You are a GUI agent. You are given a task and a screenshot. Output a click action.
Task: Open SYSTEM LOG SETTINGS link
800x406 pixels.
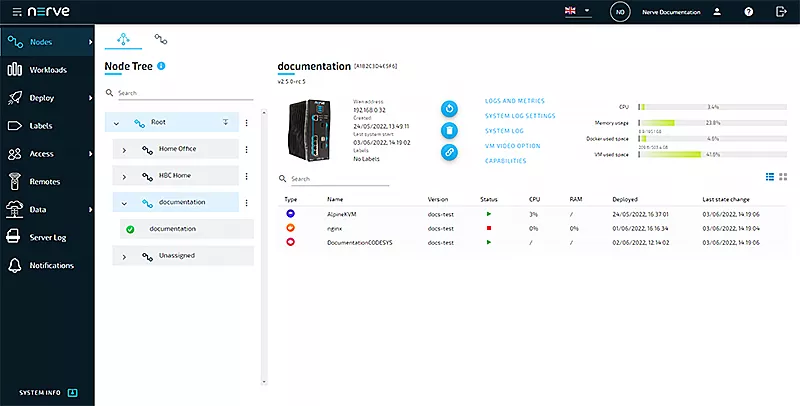click(x=520, y=116)
